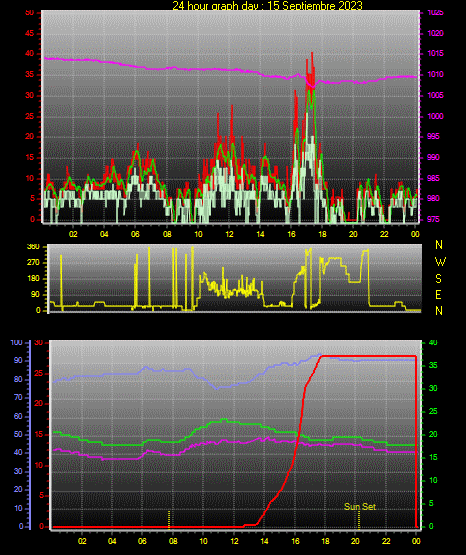
Task: Click the 1010 pressure axis label
Action: [435, 74]
